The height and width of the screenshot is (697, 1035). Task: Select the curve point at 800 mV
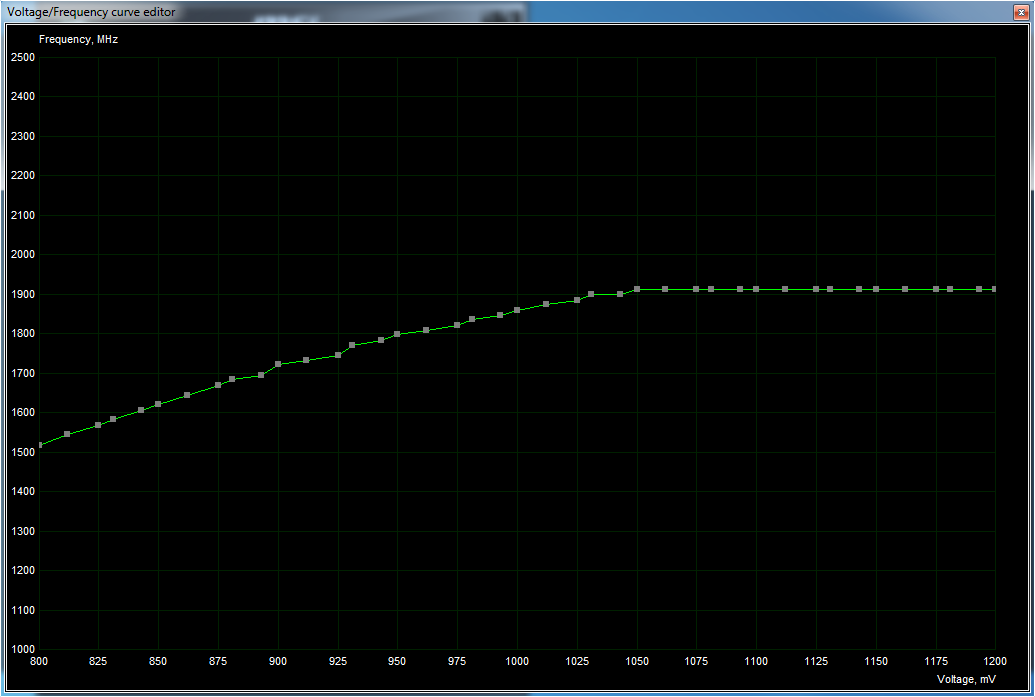(39, 445)
